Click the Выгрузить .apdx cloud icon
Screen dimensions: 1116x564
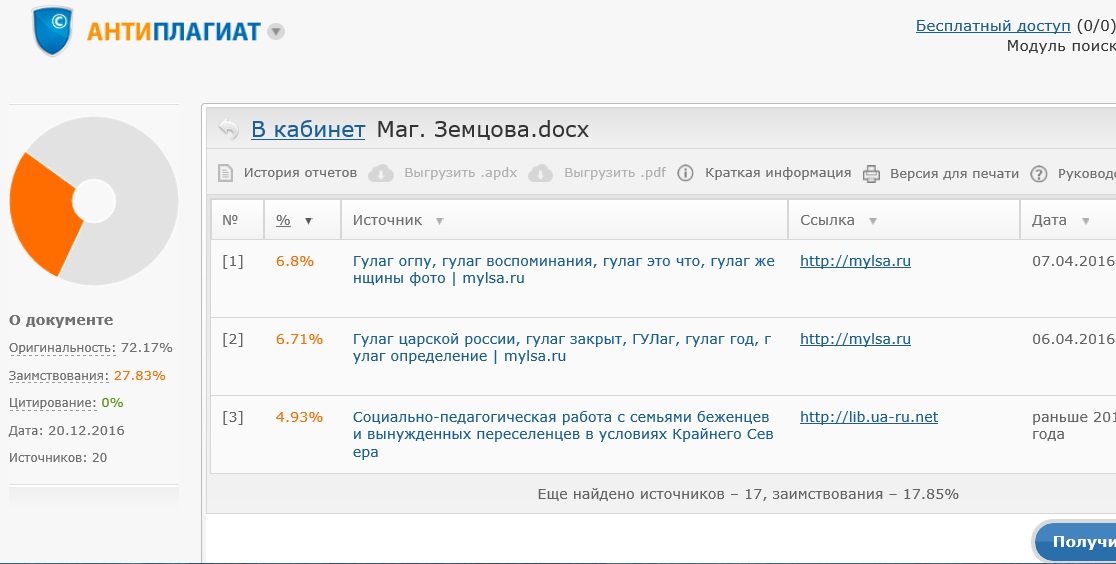pos(381,173)
